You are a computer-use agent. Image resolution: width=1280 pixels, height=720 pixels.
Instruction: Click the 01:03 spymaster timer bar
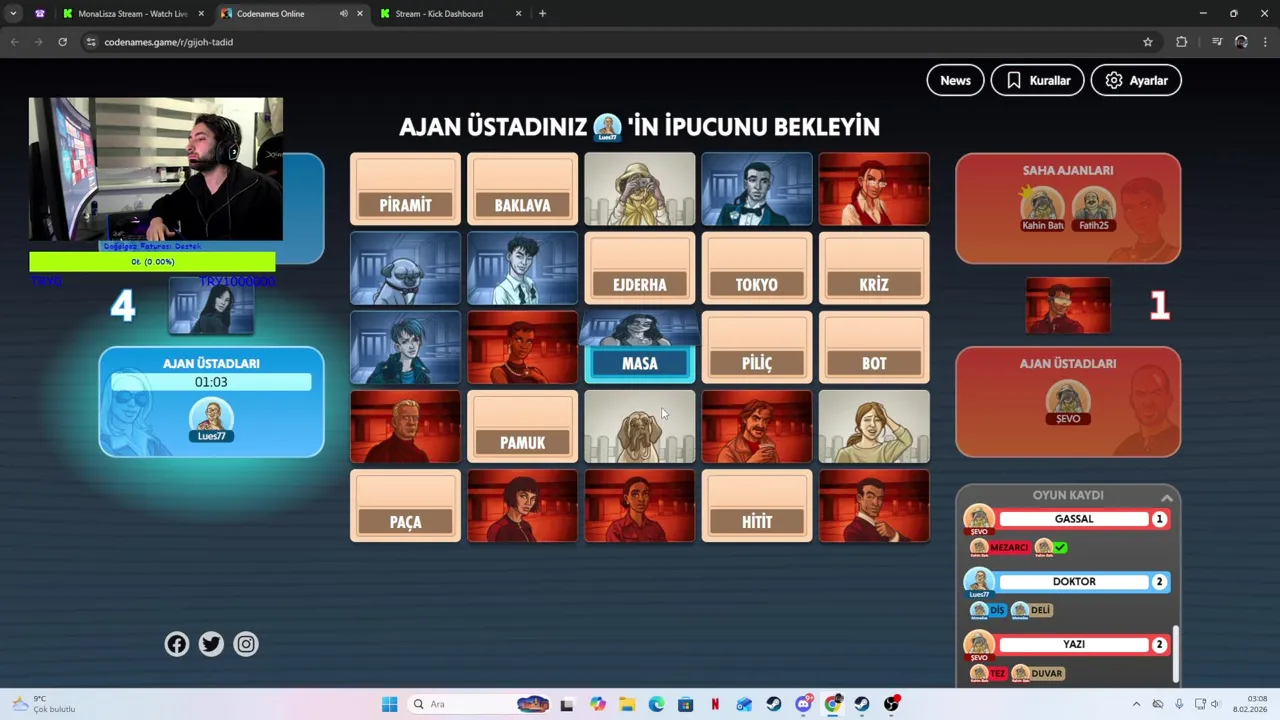coord(211,382)
